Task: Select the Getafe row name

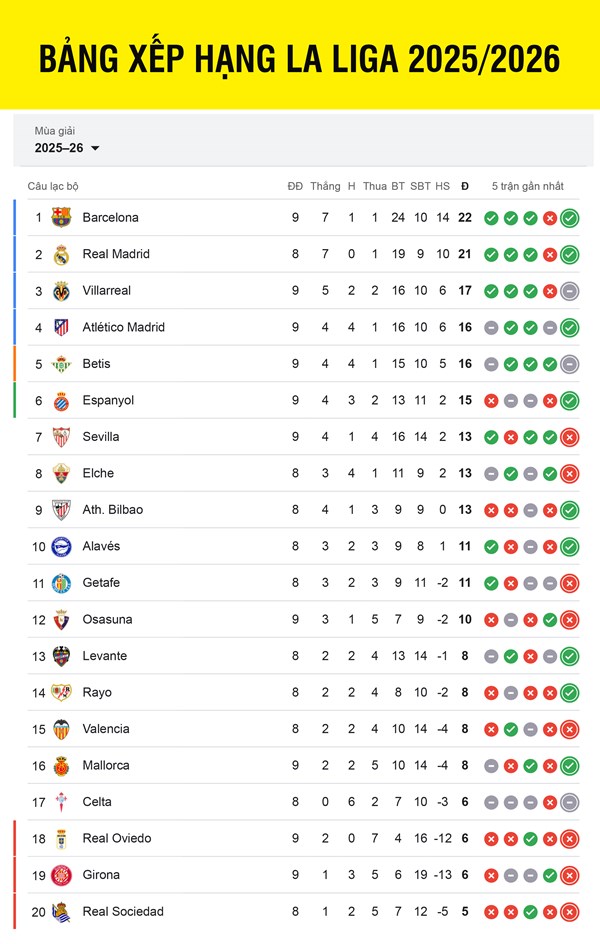Action: tap(101, 583)
